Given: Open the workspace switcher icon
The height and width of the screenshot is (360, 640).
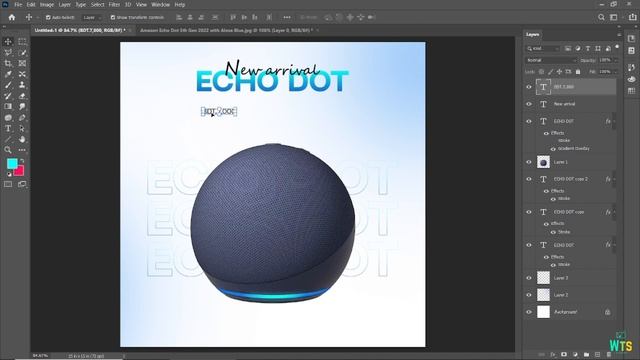Looking at the screenshot, I should click(x=613, y=17).
